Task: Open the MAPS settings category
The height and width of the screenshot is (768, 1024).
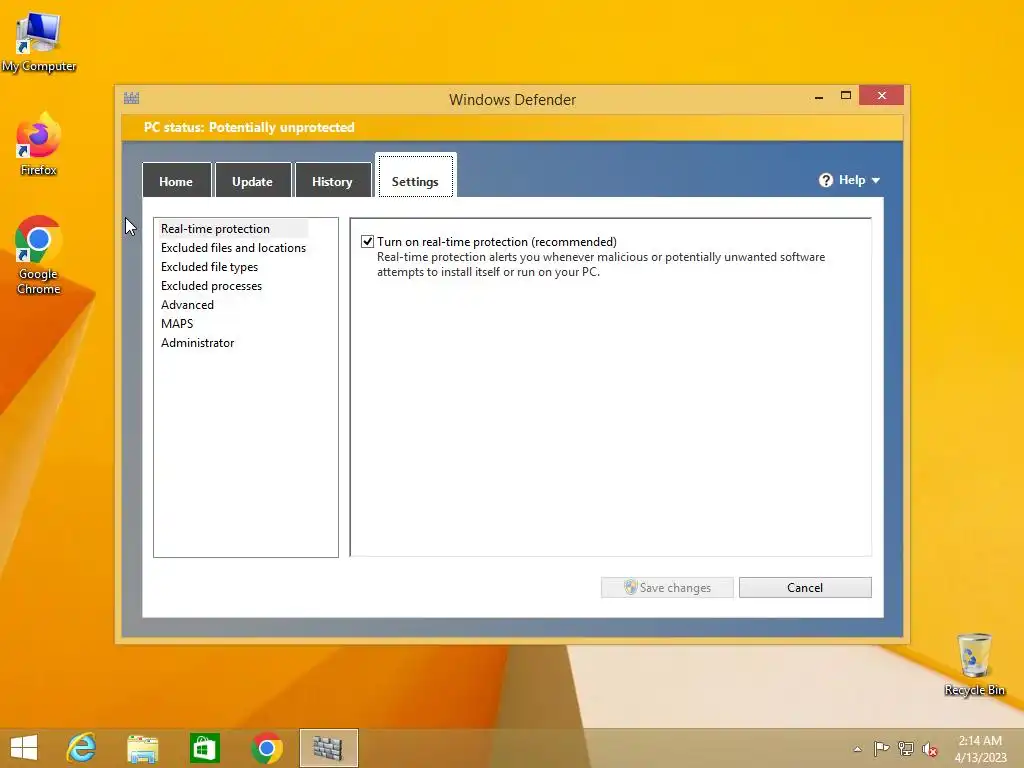Action: (177, 323)
